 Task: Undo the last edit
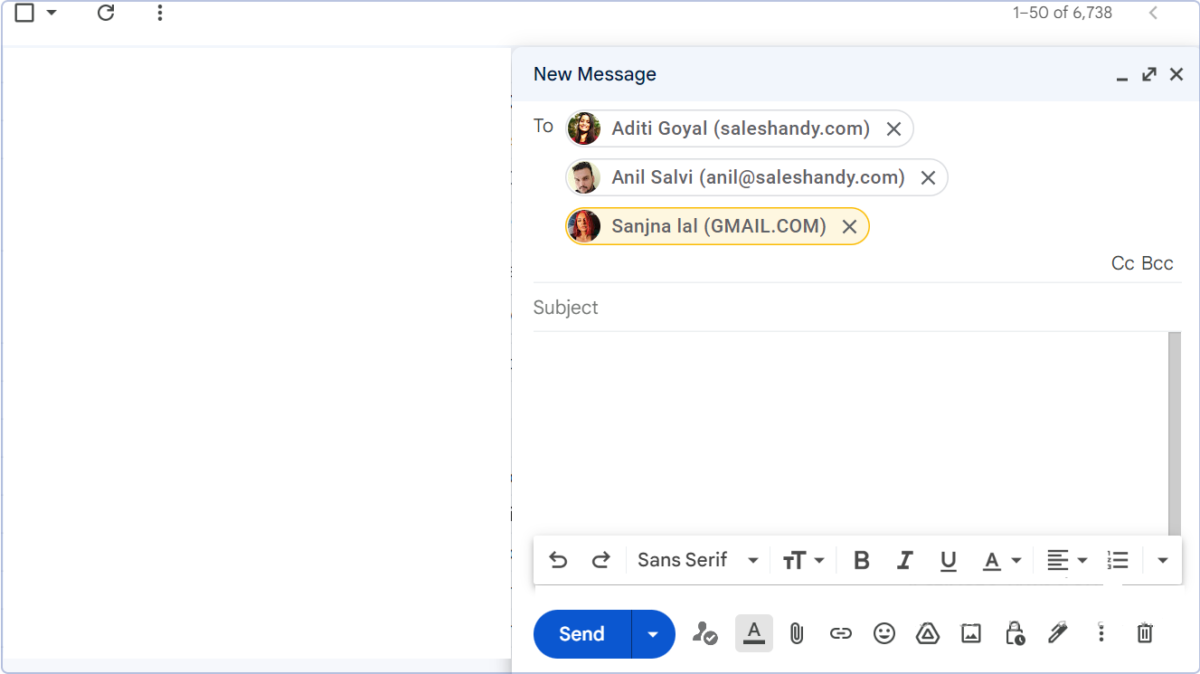[557, 560]
